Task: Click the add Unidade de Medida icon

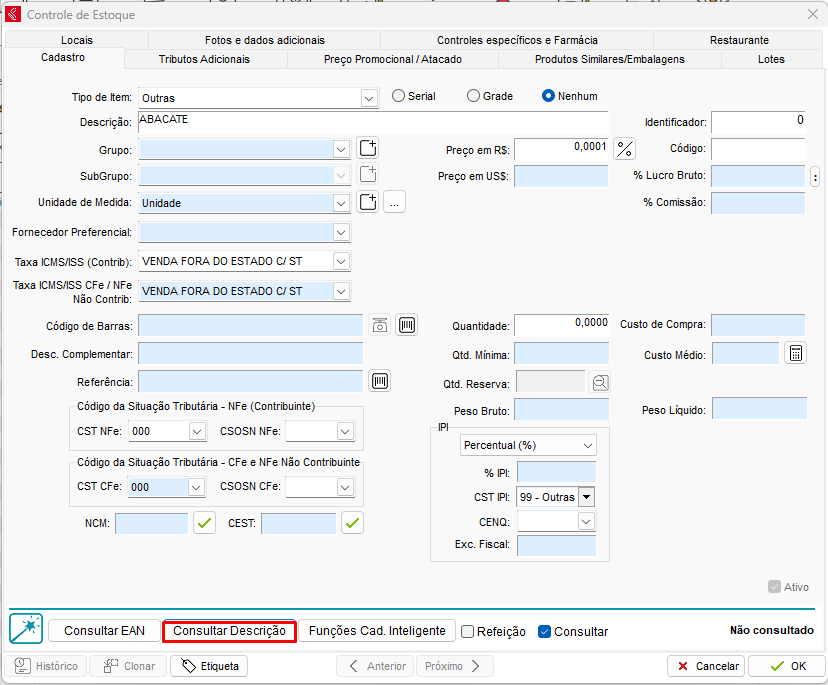Action: point(368,202)
